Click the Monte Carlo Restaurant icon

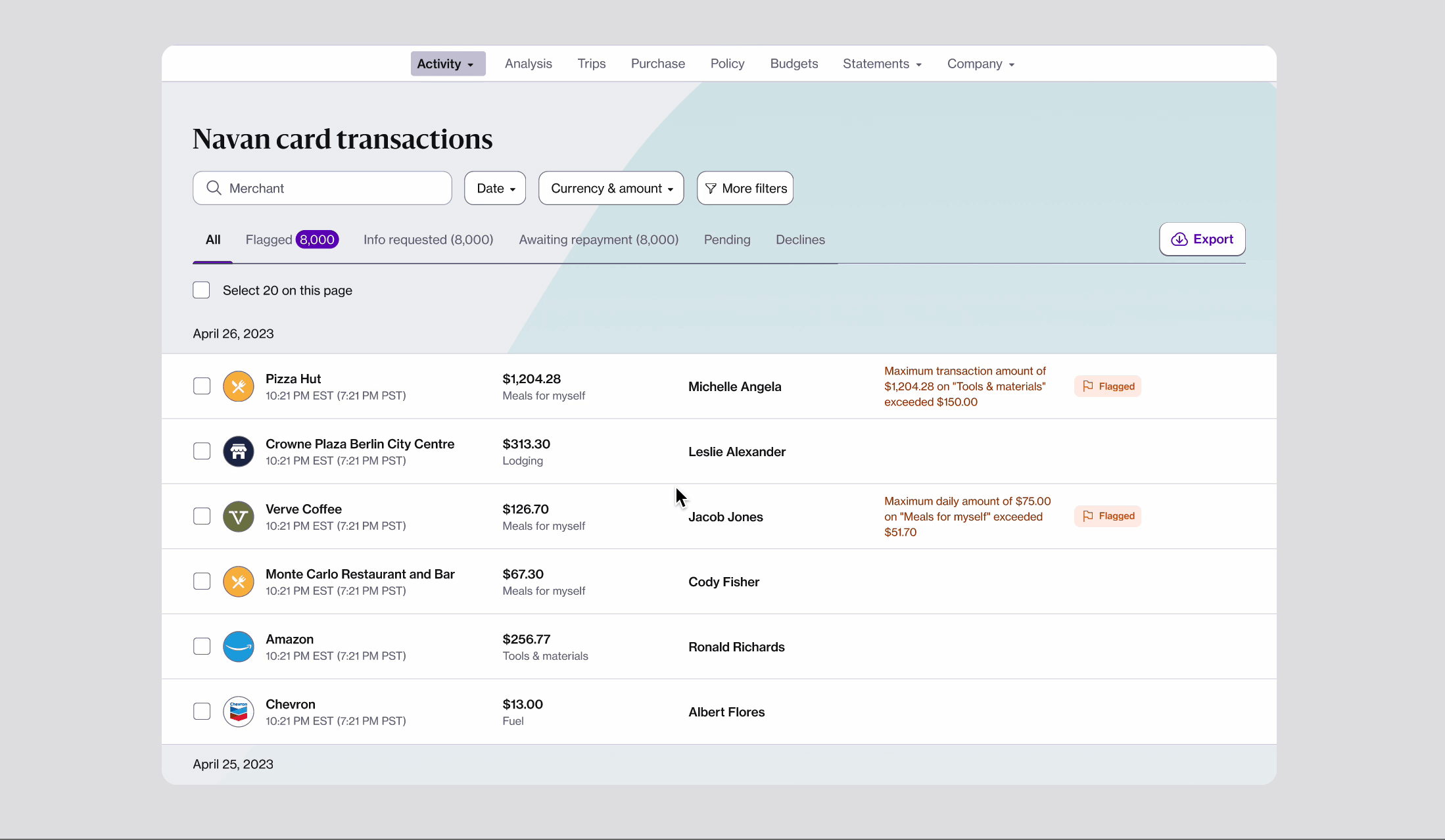coord(238,582)
